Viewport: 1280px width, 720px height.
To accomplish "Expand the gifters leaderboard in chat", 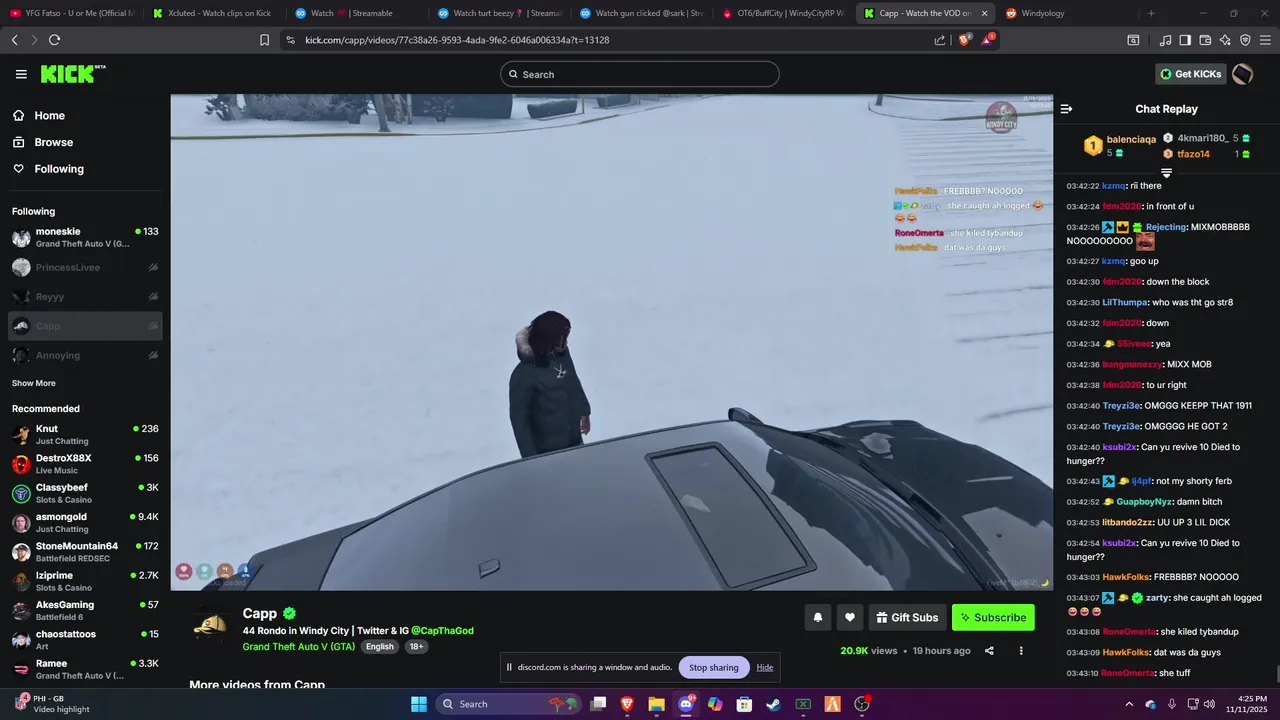I will click(x=1166, y=173).
